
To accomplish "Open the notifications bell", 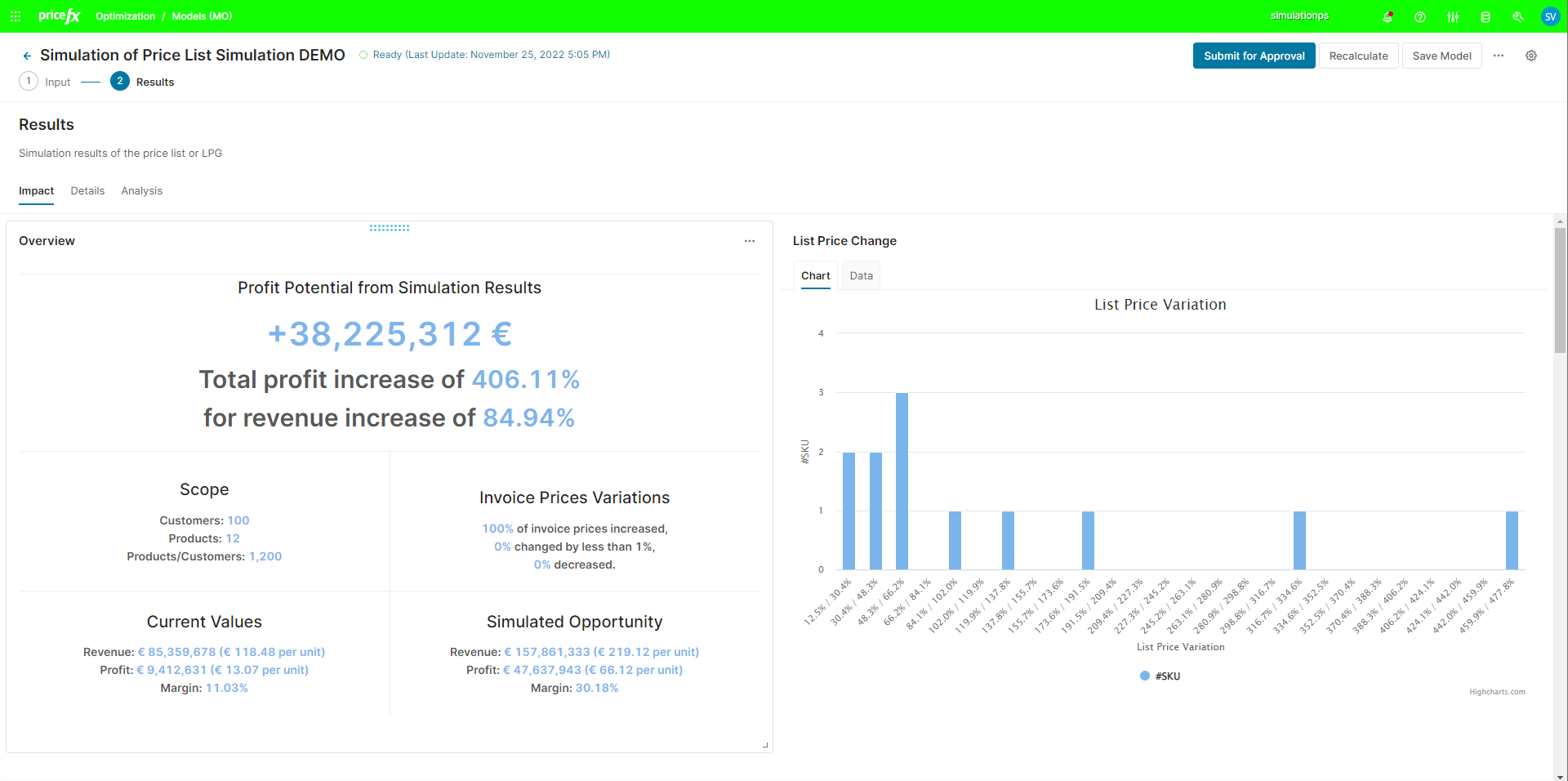I will tap(1388, 16).
